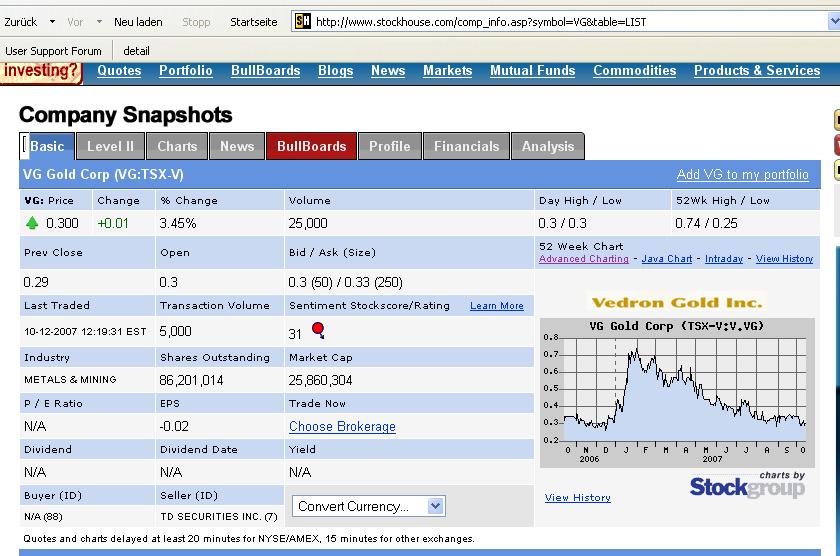This screenshot has width=840, height=556.
Task: Switch to the Analysis tab
Action: [548, 146]
